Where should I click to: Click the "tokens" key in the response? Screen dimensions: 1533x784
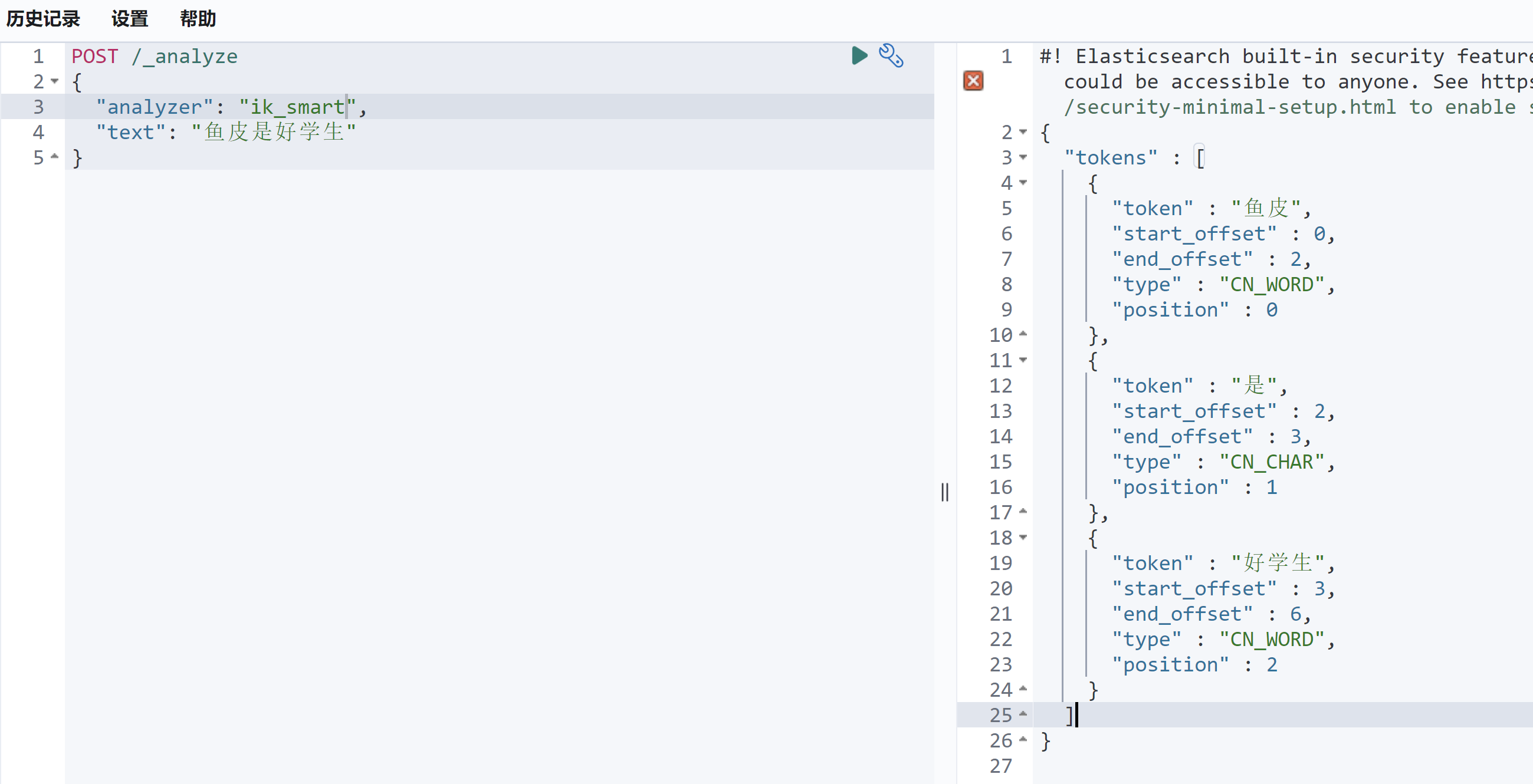click(1111, 157)
